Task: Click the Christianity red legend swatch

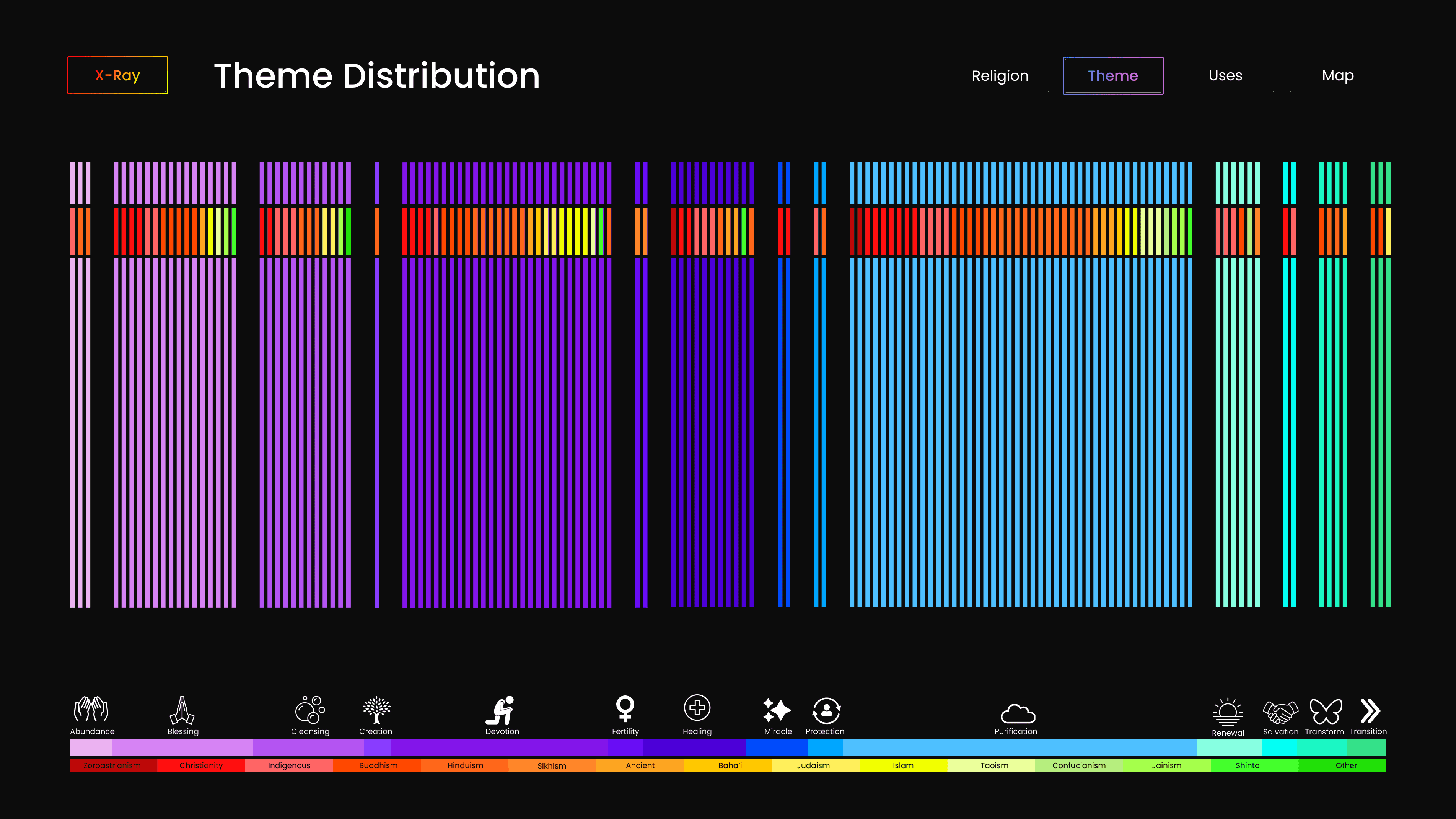Action: pyautogui.click(x=201, y=765)
